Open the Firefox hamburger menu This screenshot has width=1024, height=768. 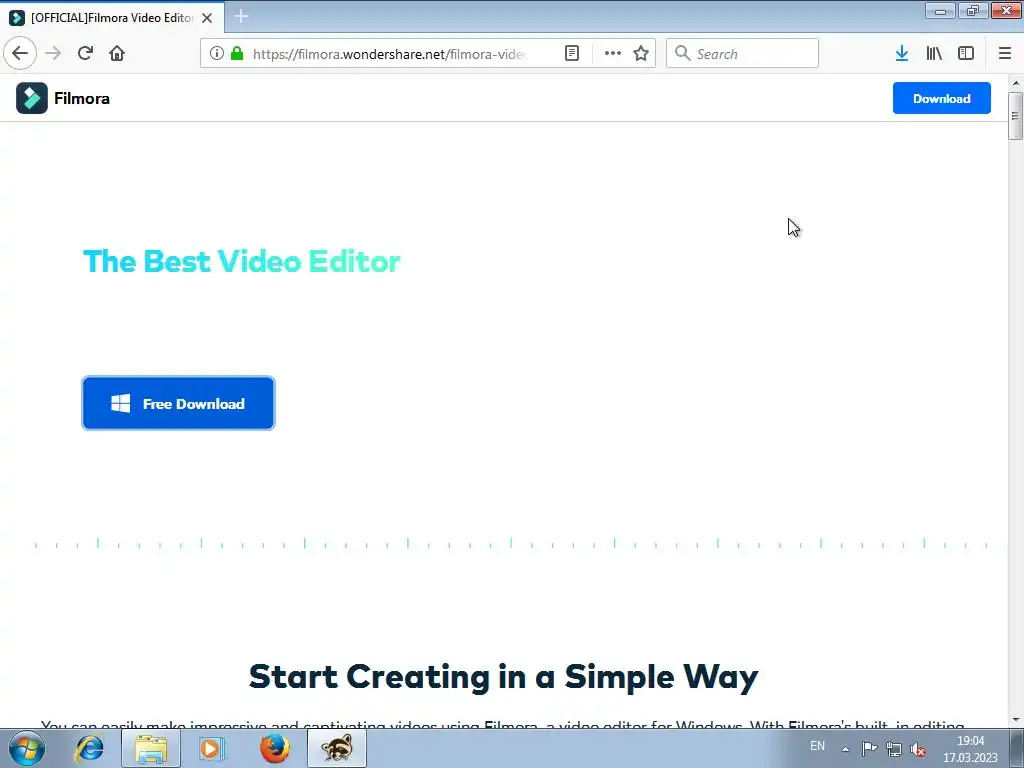pos(1005,54)
